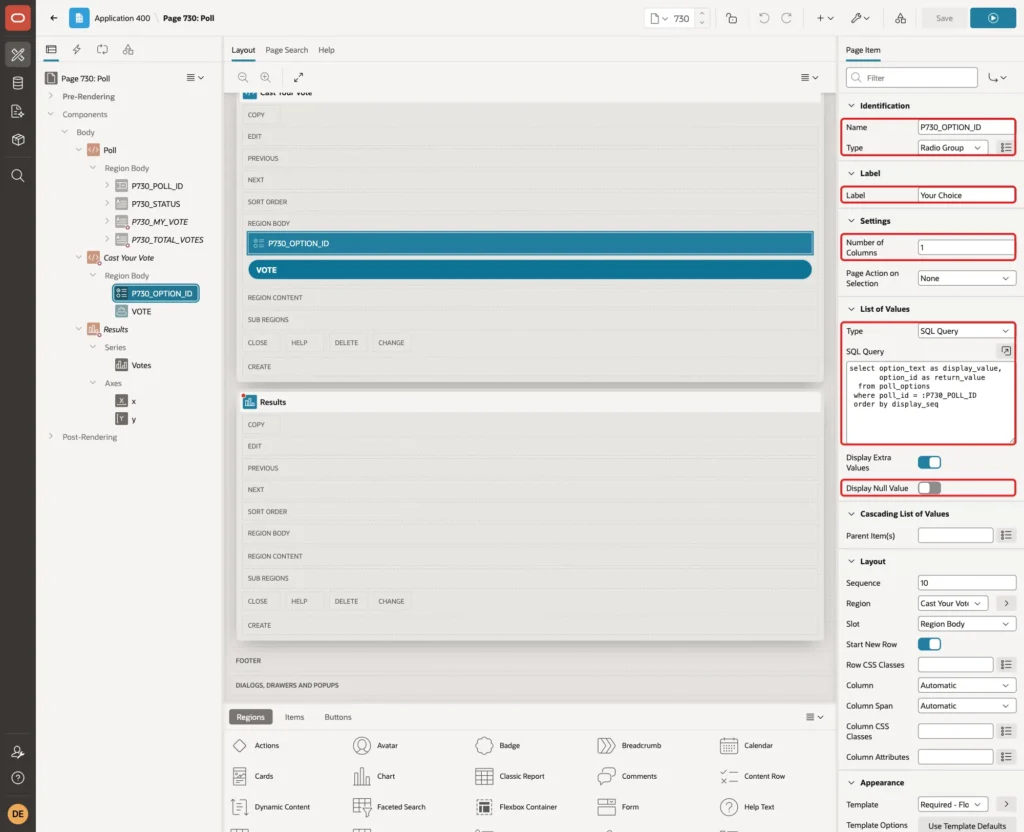Open the Create plus menu in toolbar
The width and height of the screenshot is (1024, 832).
click(825, 18)
